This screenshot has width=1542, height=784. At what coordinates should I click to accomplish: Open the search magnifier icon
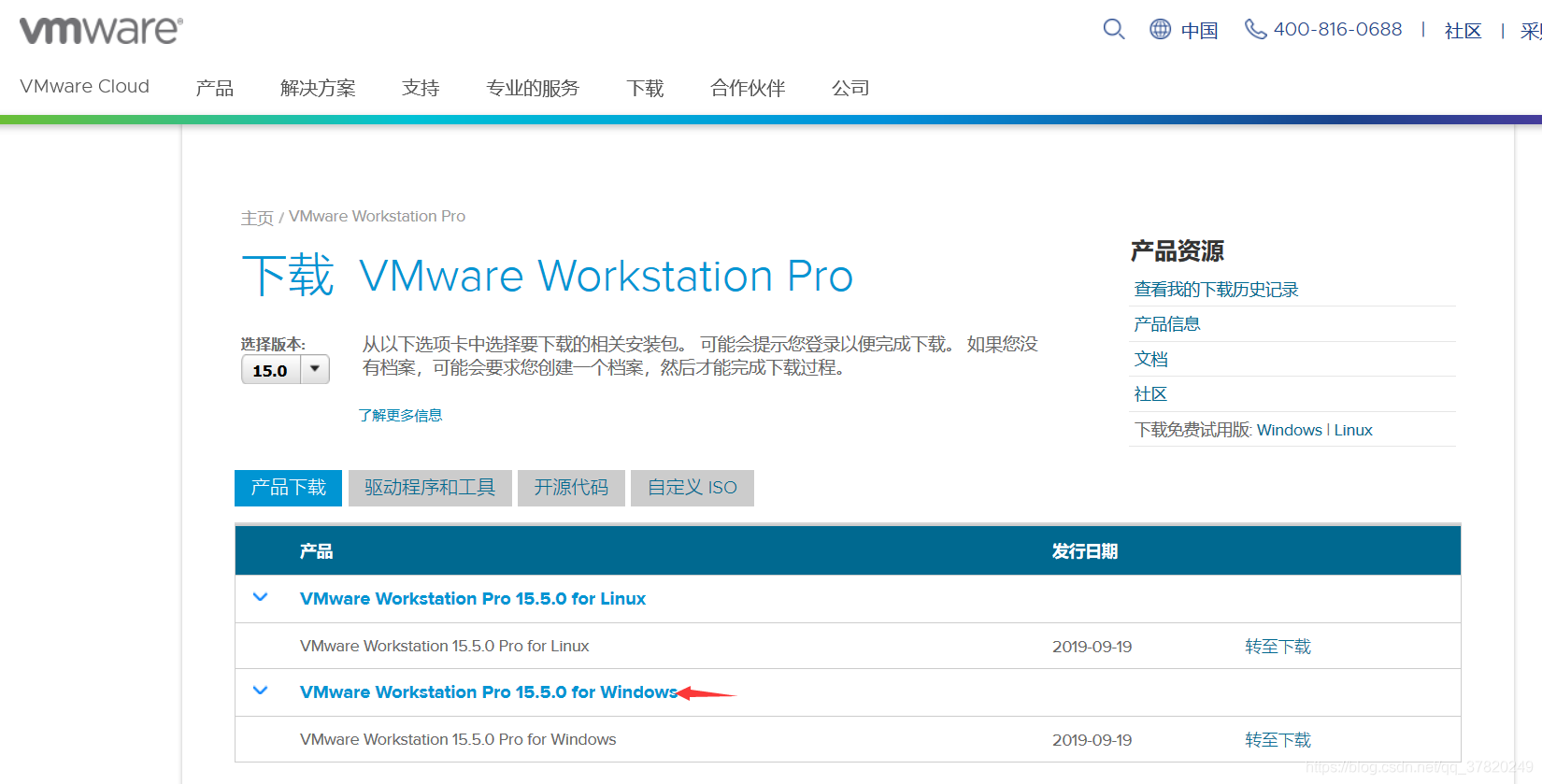[x=1113, y=29]
